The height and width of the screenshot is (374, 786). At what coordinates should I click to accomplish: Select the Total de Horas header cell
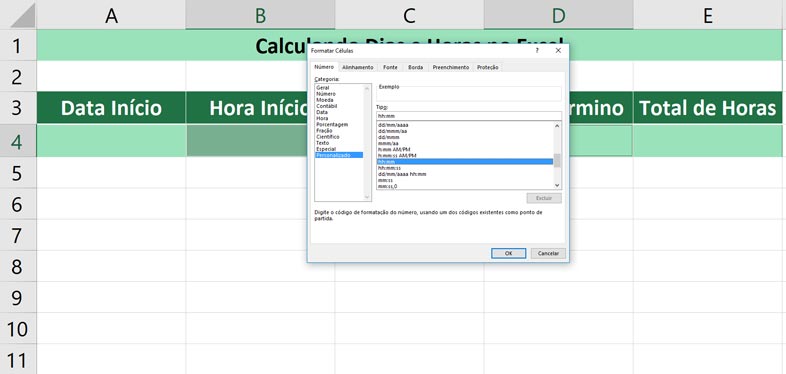click(707, 108)
